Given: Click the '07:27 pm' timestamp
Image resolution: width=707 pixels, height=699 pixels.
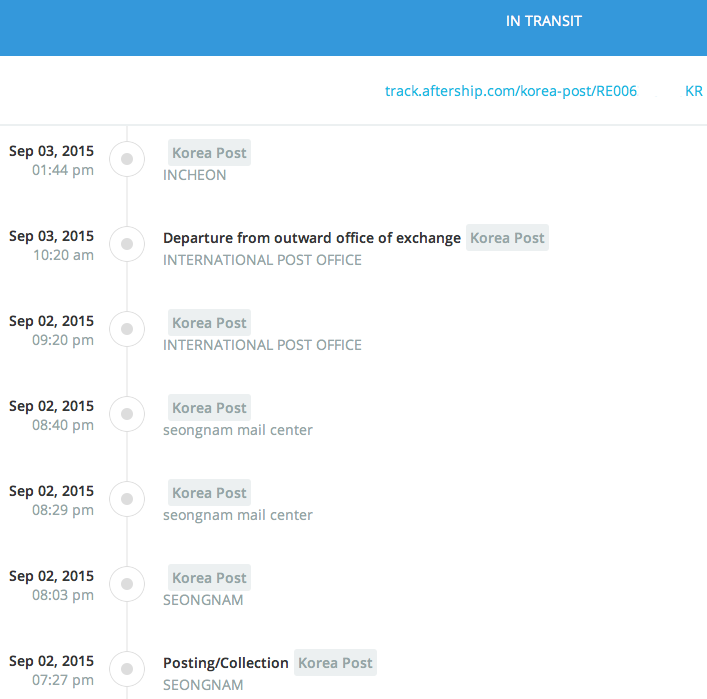Looking at the screenshot, I should (63, 681).
